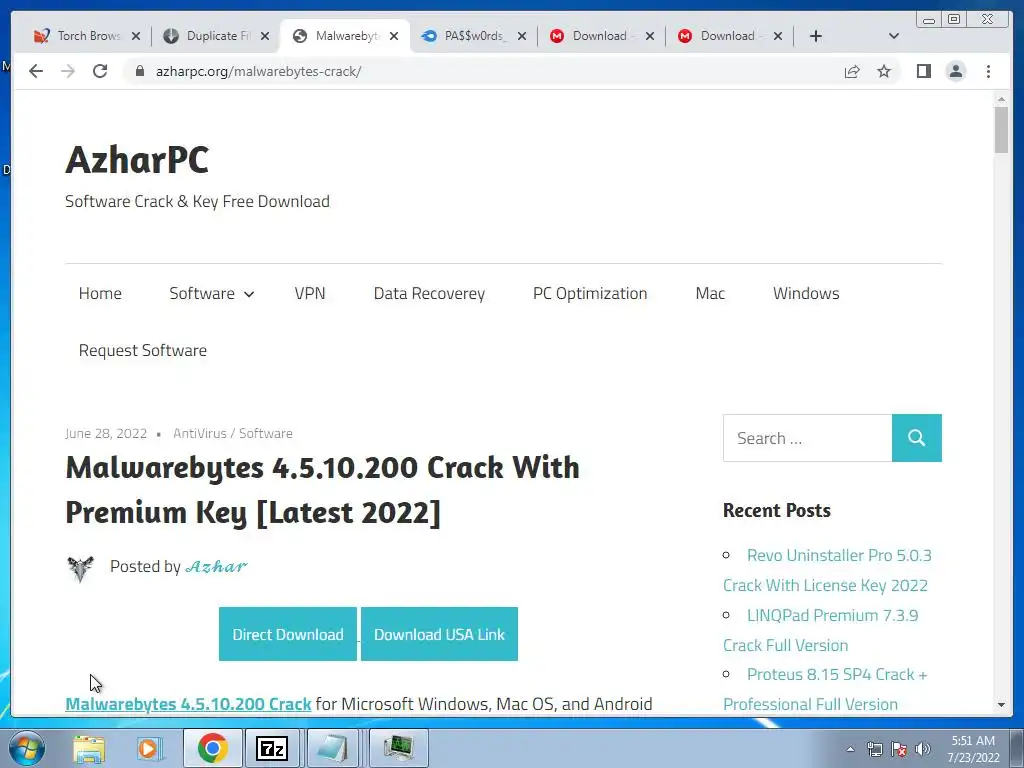
Task: Open Proteus 8.15 SP4 Crack post
Action: pyautogui.click(x=825, y=690)
